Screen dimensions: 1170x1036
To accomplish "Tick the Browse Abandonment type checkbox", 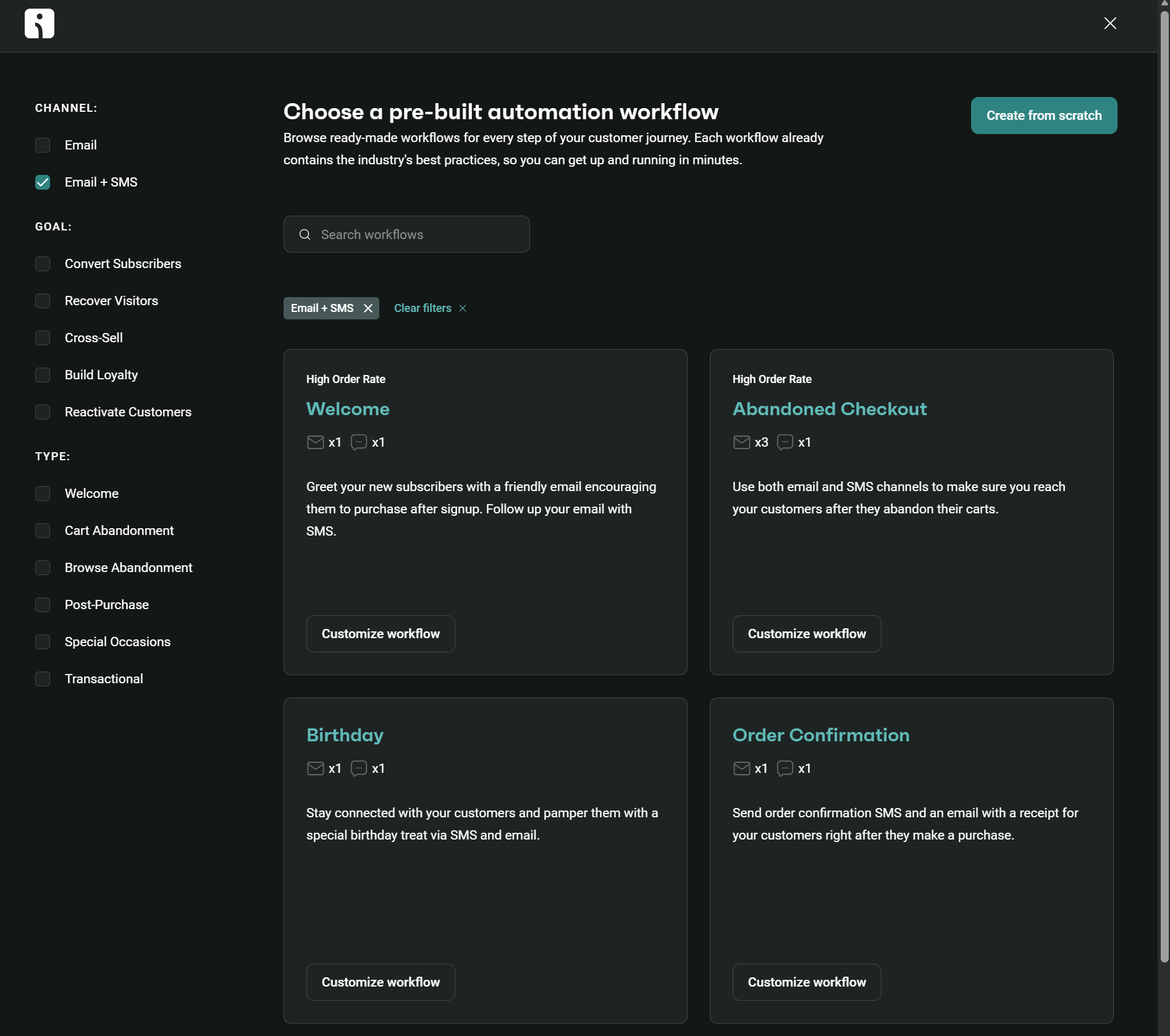I will click(x=43, y=568).
